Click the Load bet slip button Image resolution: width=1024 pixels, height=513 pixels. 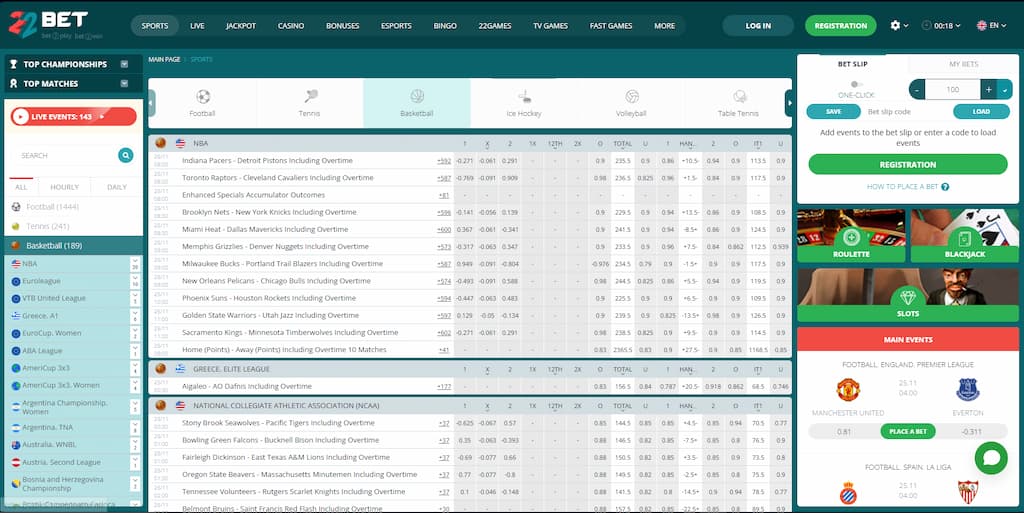tap(981, 112)
